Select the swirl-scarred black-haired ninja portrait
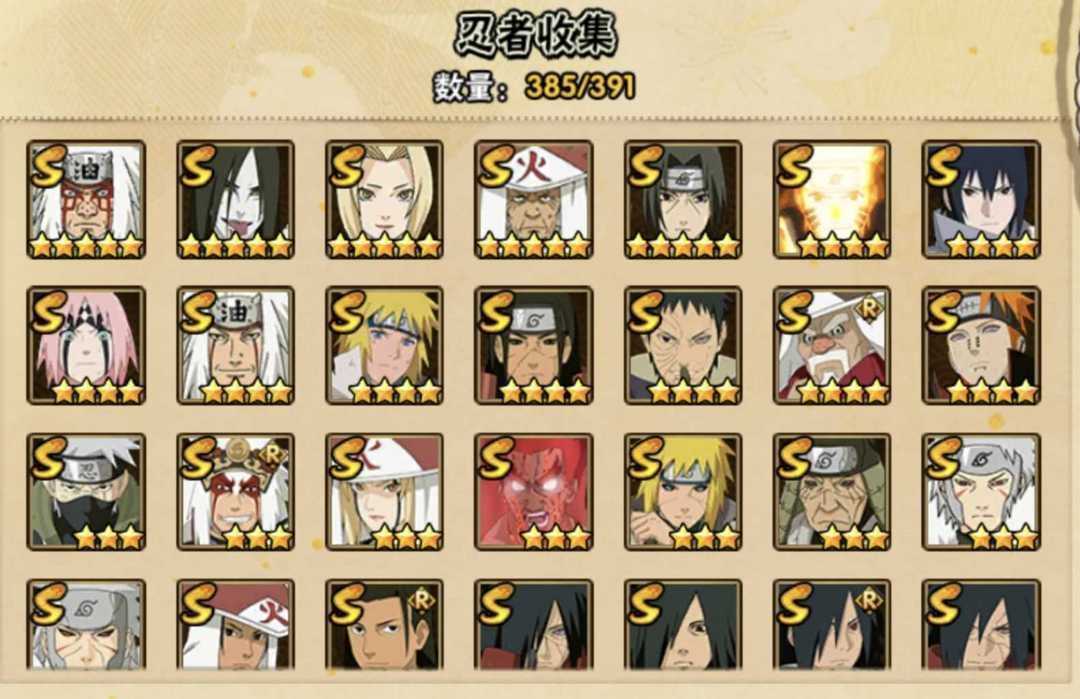The height and width of the screenshot is (699, 1080). coord(683,346)
